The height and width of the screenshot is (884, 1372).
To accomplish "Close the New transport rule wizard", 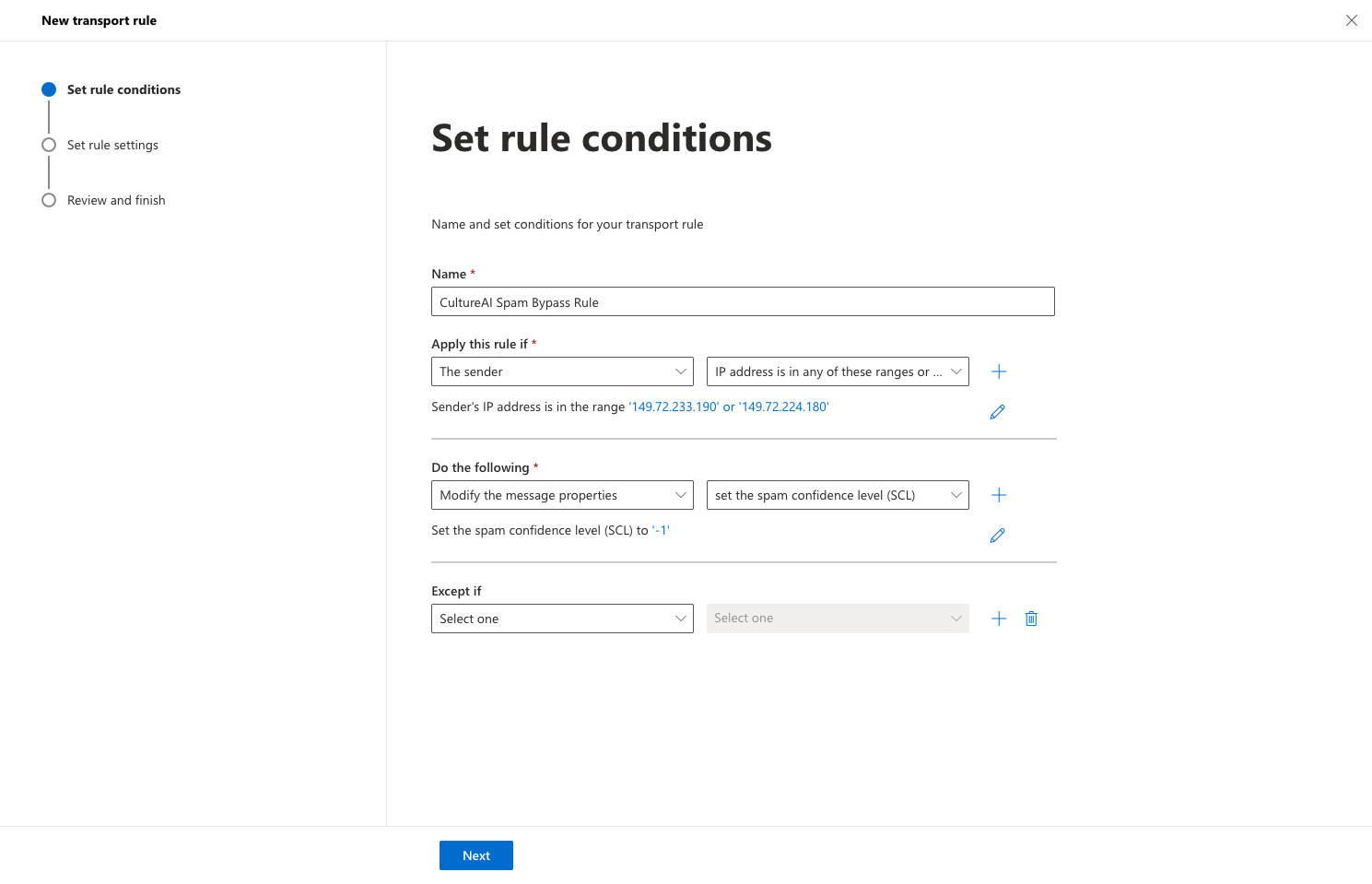I will pyautogui.click(x=1351, y=19).
